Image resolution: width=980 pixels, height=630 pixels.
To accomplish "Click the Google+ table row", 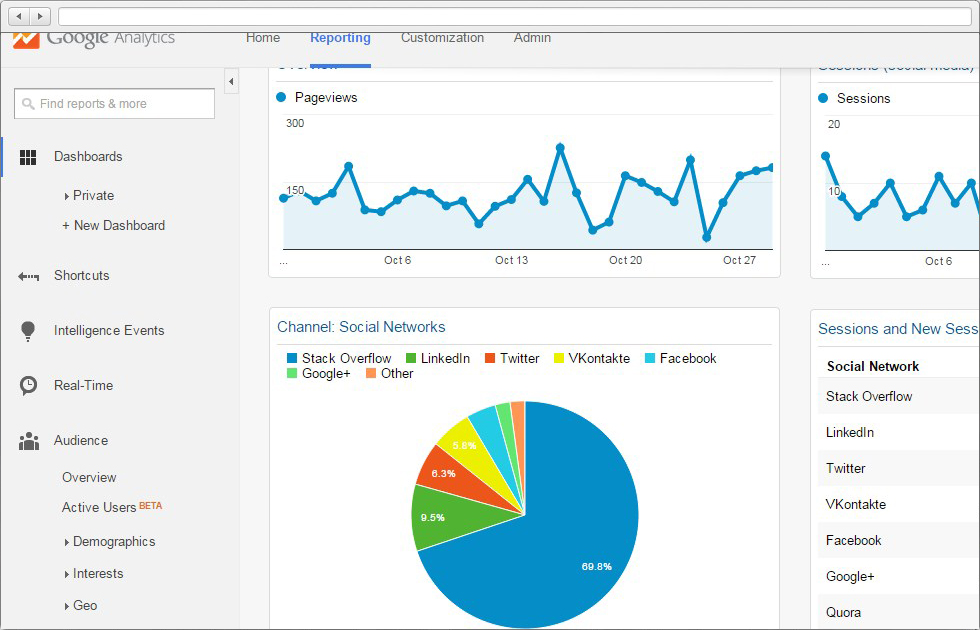I will click(898, 576).
